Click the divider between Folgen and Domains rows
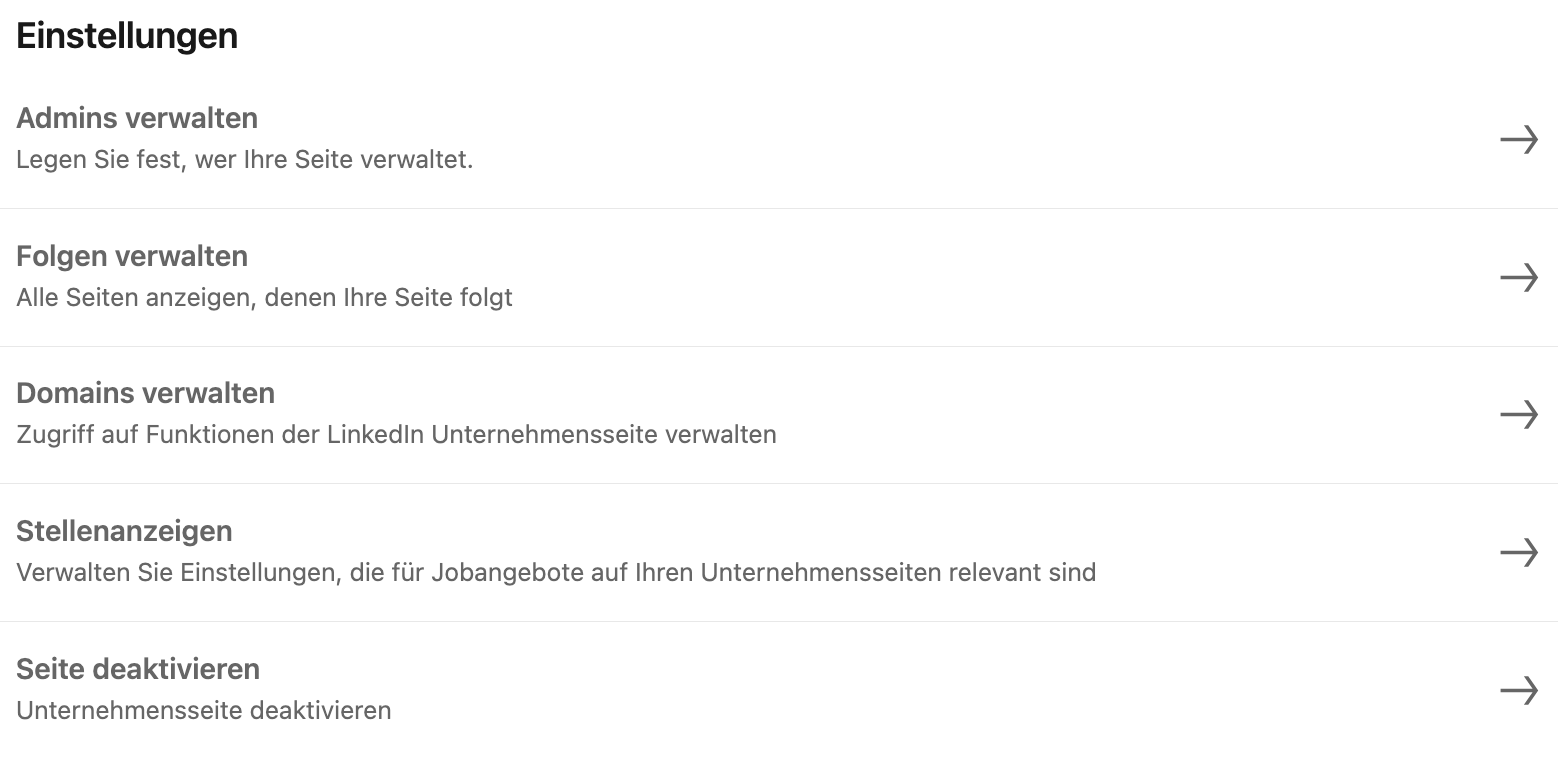Screen dimensions: 1558x758 (x=779, y=346)
